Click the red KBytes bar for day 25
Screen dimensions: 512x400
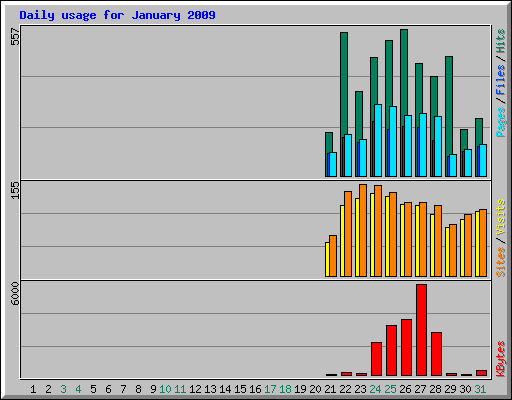(x=391, y=351)
